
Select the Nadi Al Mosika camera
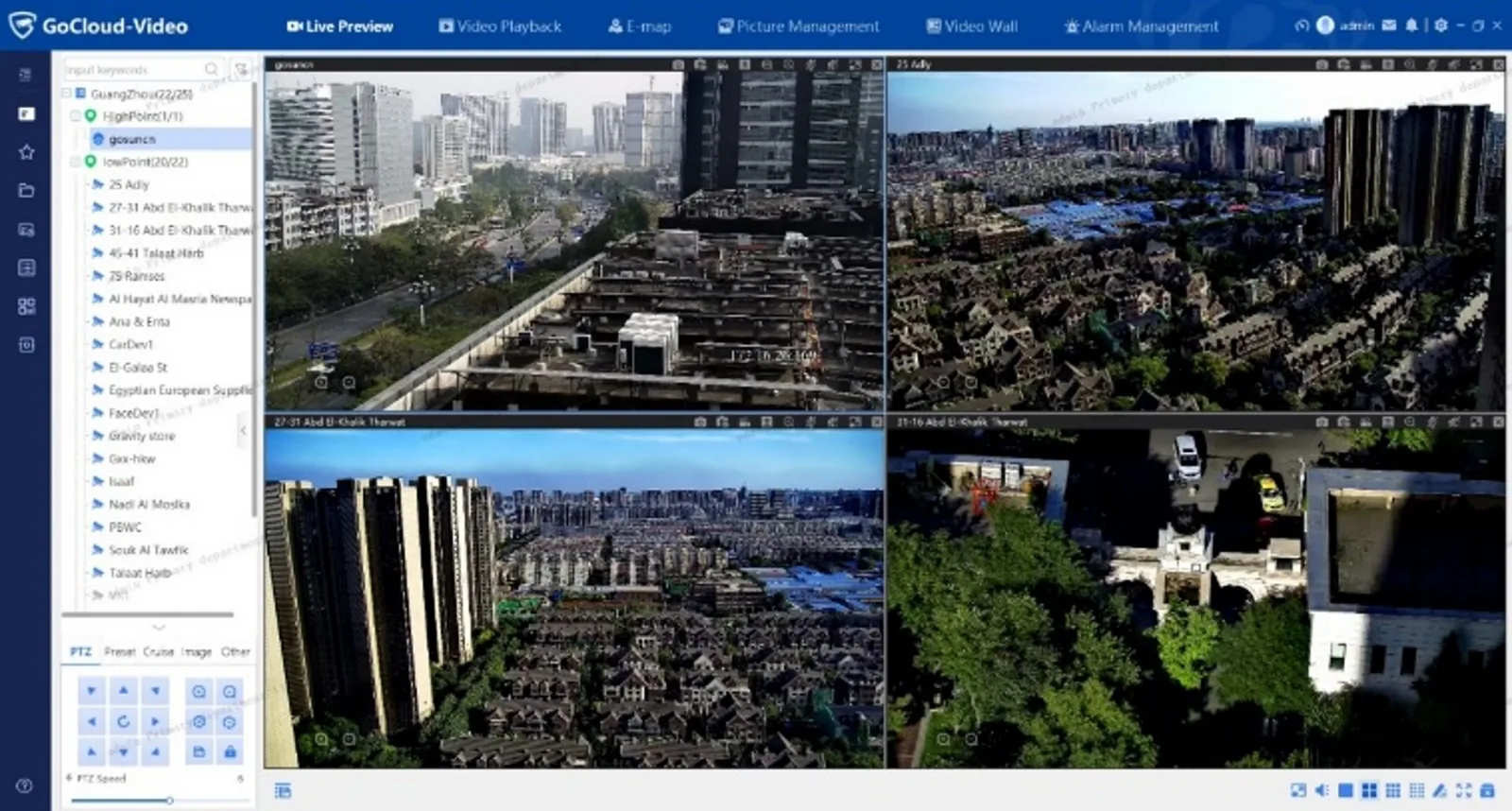(149, 504)
